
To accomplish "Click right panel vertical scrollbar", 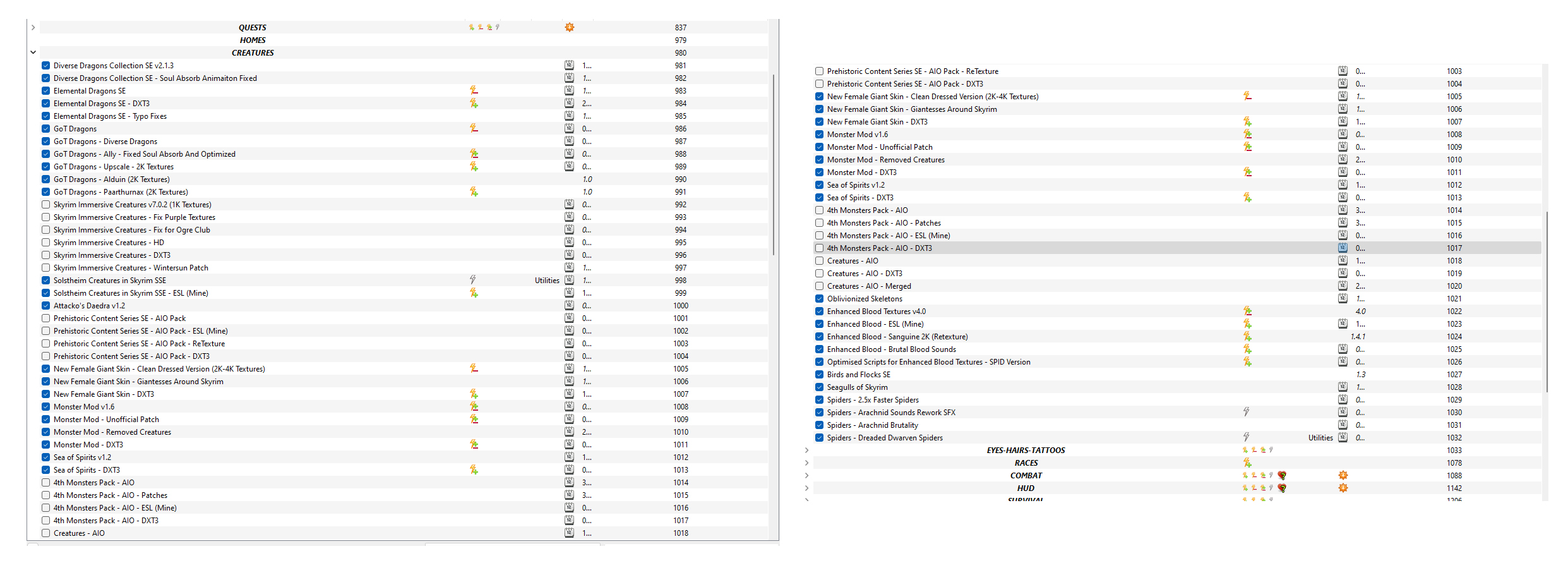I will pos(1547,302).
